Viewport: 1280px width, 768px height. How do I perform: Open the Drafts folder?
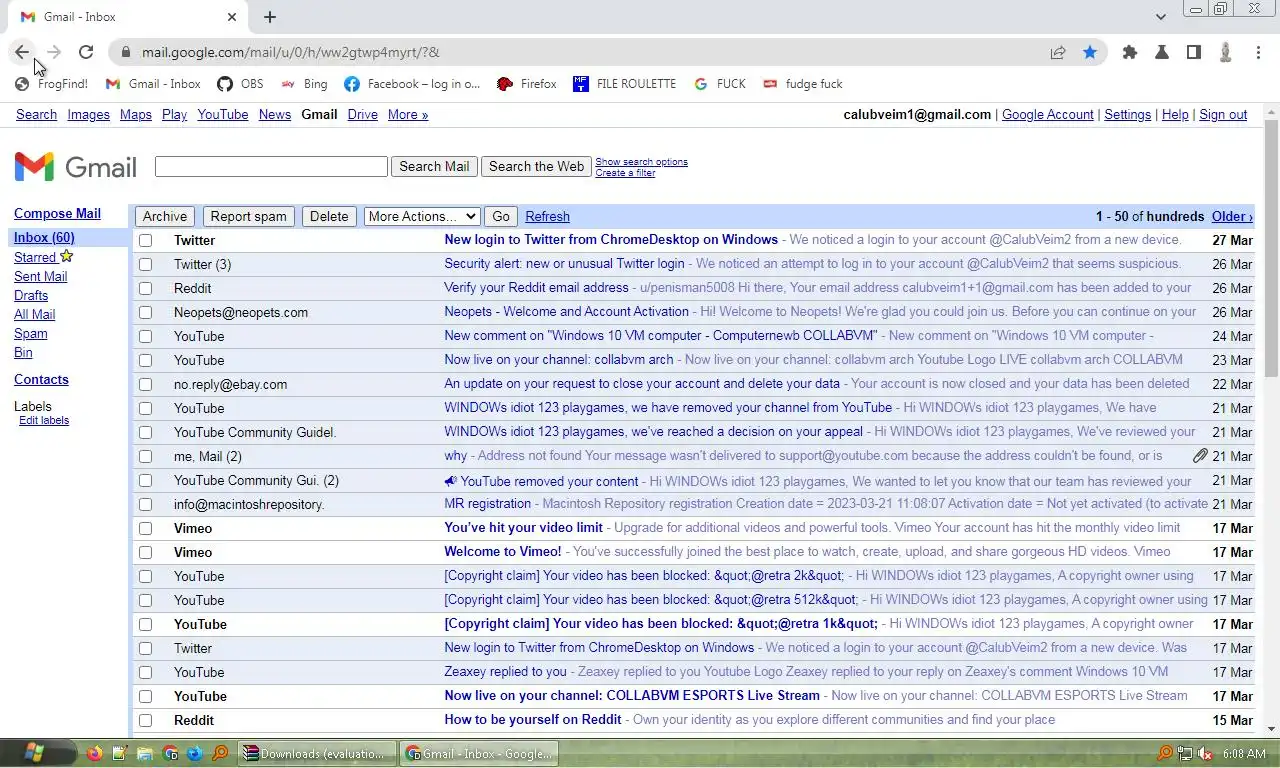click(x=31, y=295)
